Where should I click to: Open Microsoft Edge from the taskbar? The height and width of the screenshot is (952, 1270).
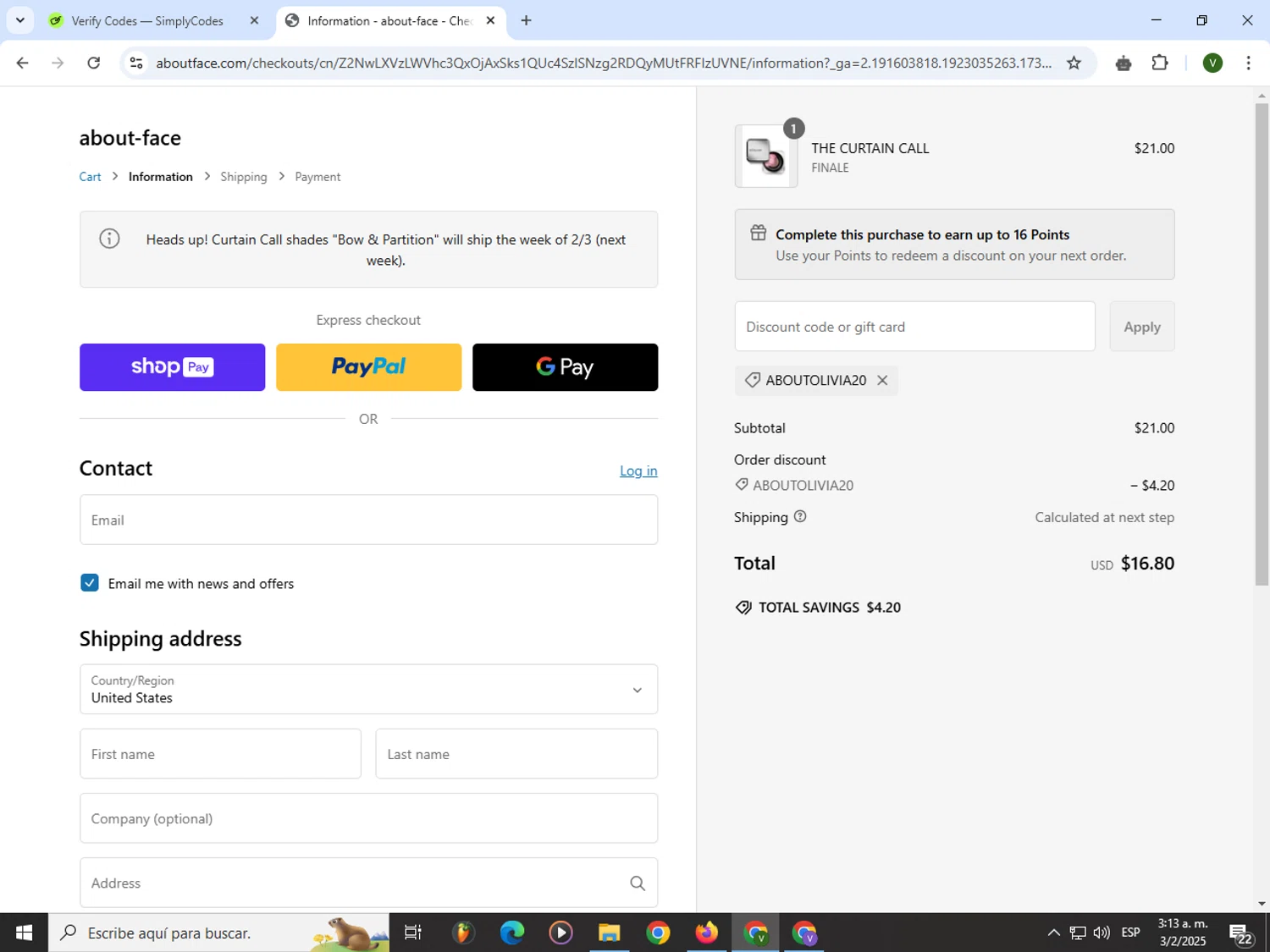click(511, 933)
